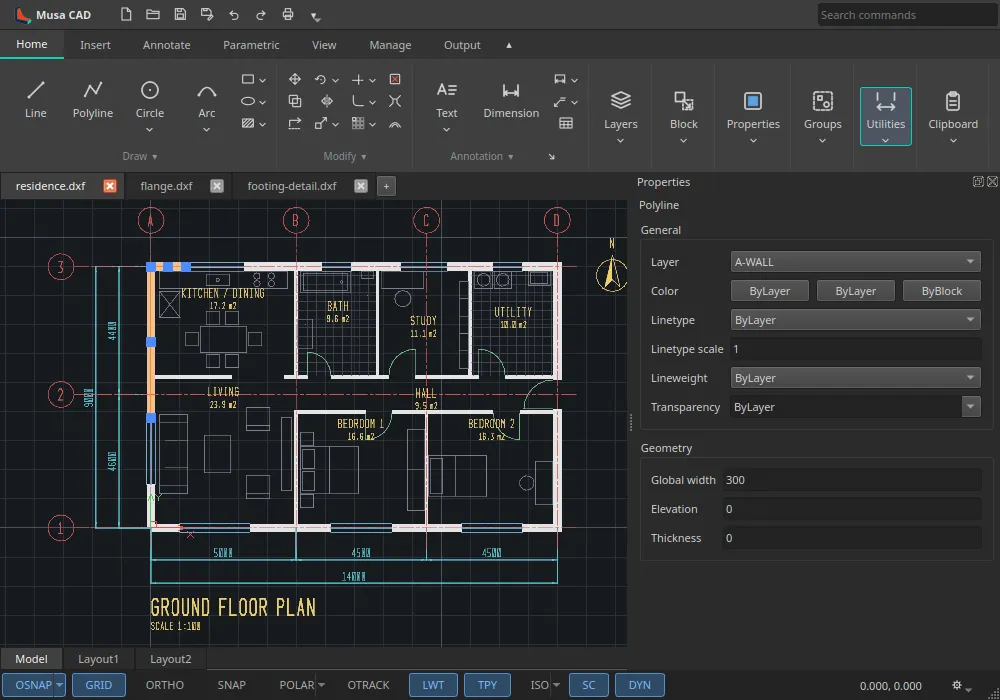
Task: Click the Fillet tool icon
Action: click(358, 101)
